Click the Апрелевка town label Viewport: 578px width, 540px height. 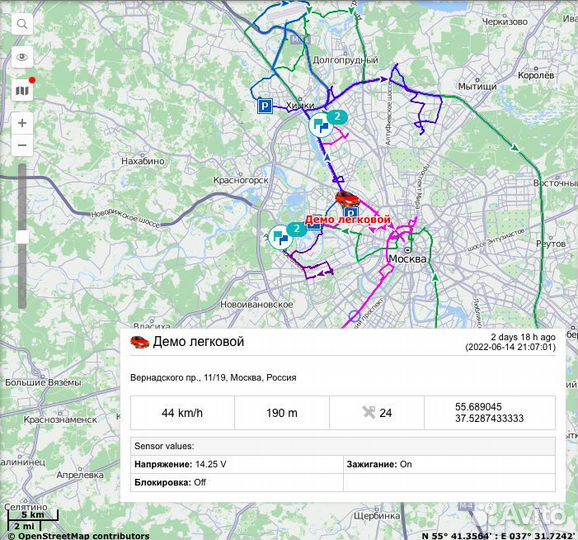pyautogui.click(x=80, y=475)
